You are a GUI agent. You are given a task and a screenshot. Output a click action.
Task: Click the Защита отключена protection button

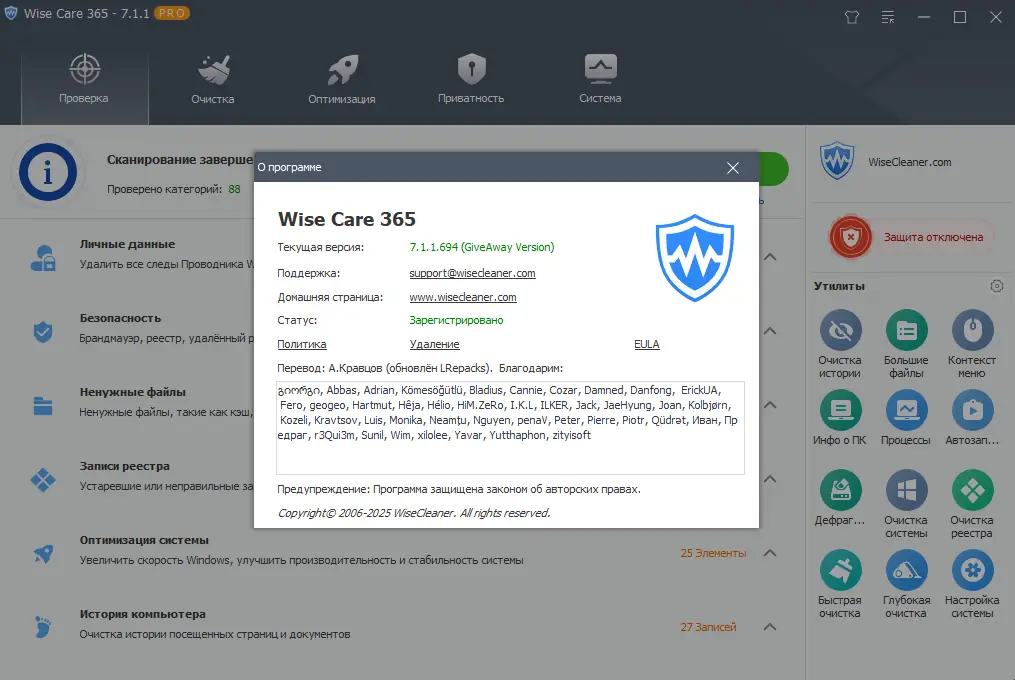911,237
